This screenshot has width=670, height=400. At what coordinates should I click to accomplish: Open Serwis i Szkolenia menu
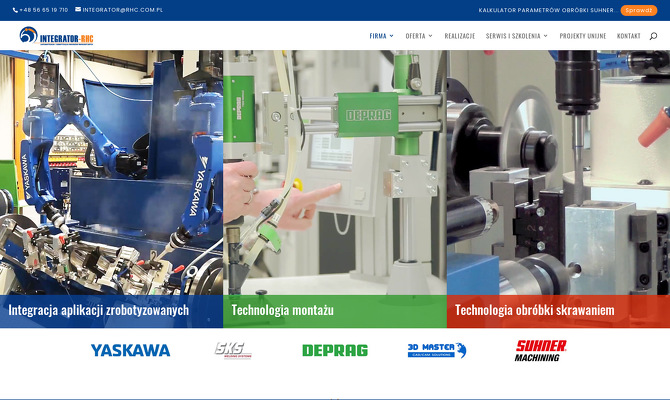click(513, 36)
